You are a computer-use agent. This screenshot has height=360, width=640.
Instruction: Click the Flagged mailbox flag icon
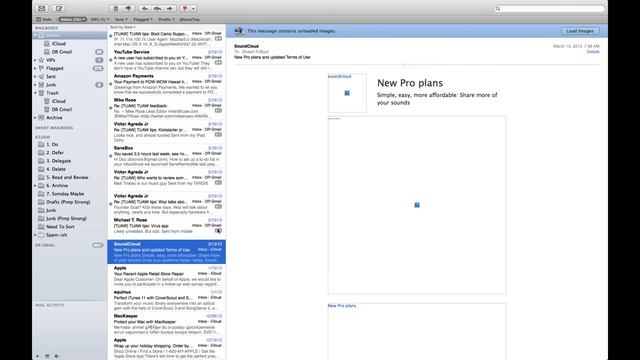(41, 68)
